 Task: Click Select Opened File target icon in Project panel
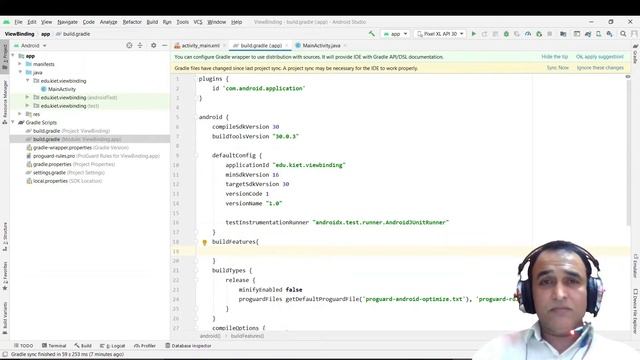(129, 45)
